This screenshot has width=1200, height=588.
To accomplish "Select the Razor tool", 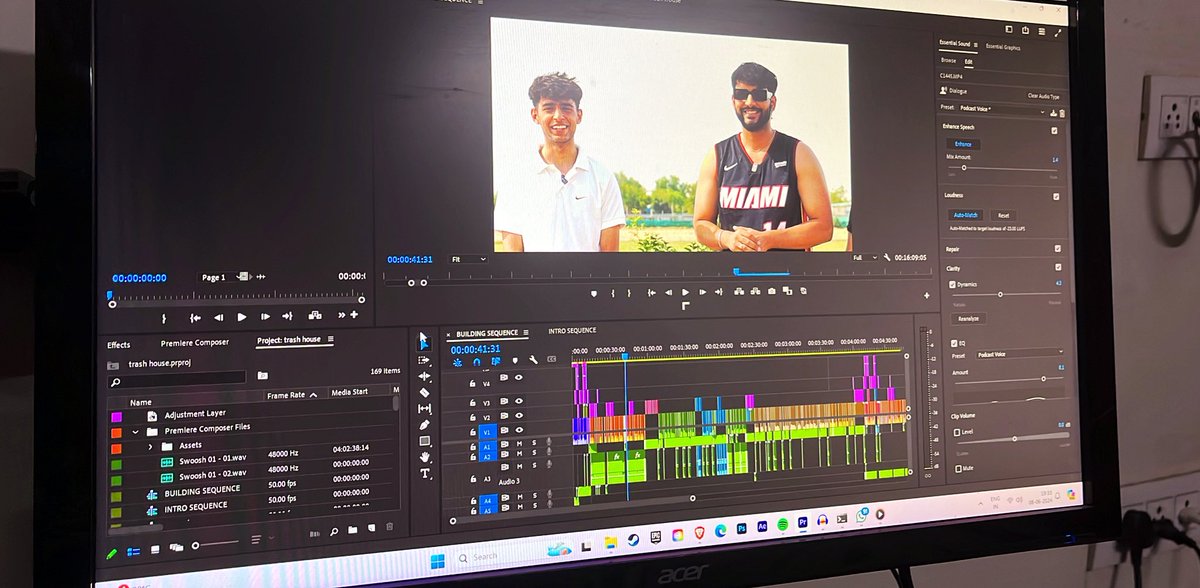I will tap(424, 392).
